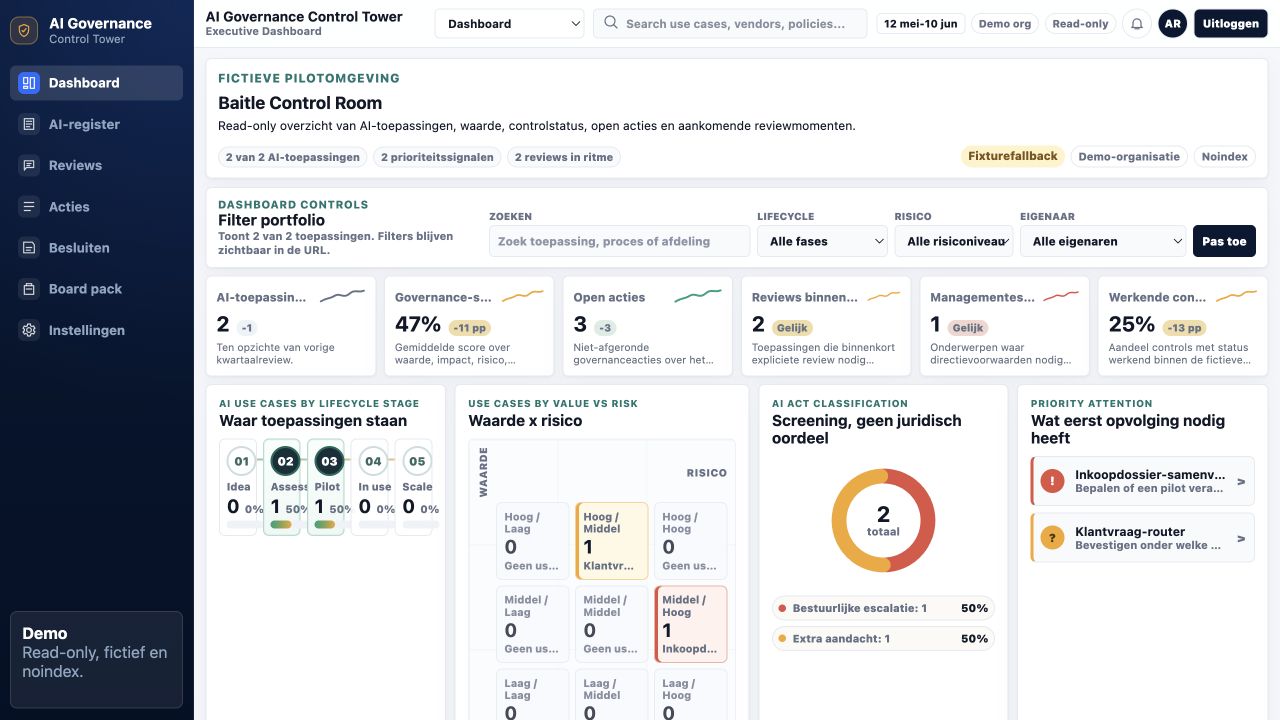The width and height of the screenshot is (1280, 720).
Task: Select lifecycle stage 02 Assess circle
Action: tap(285, 461)
